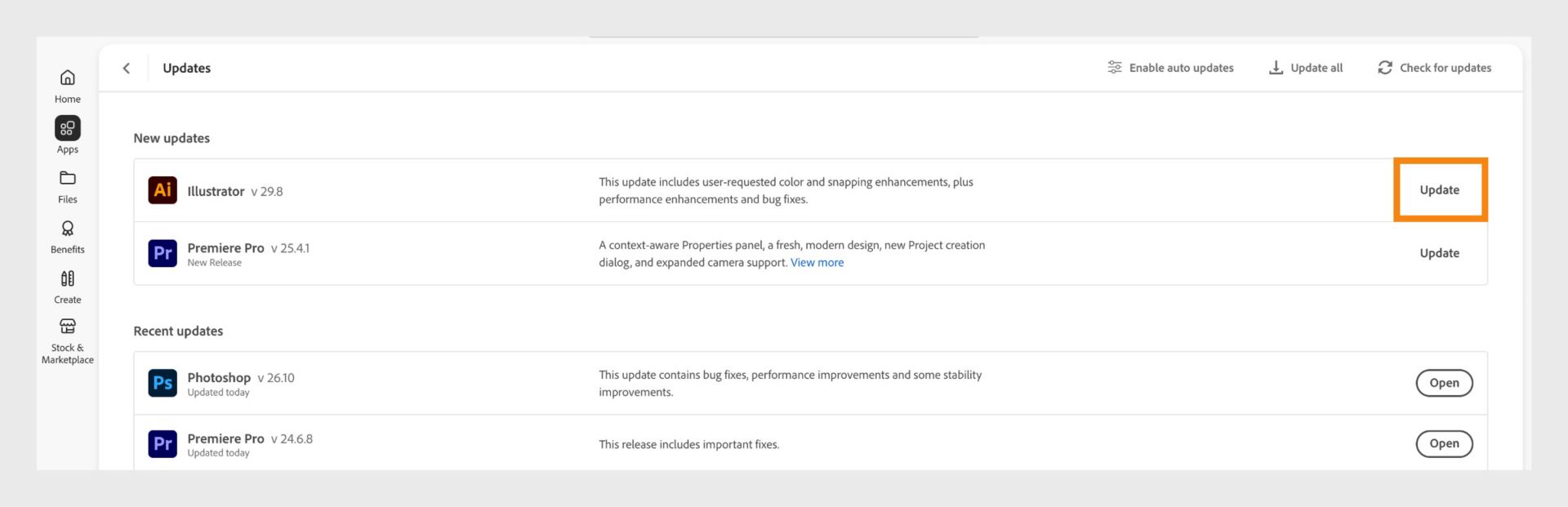Select the Apps icon in the sidebar
Image resolution: width=1568 pixels, height=507 pixels.
(67, 128)
